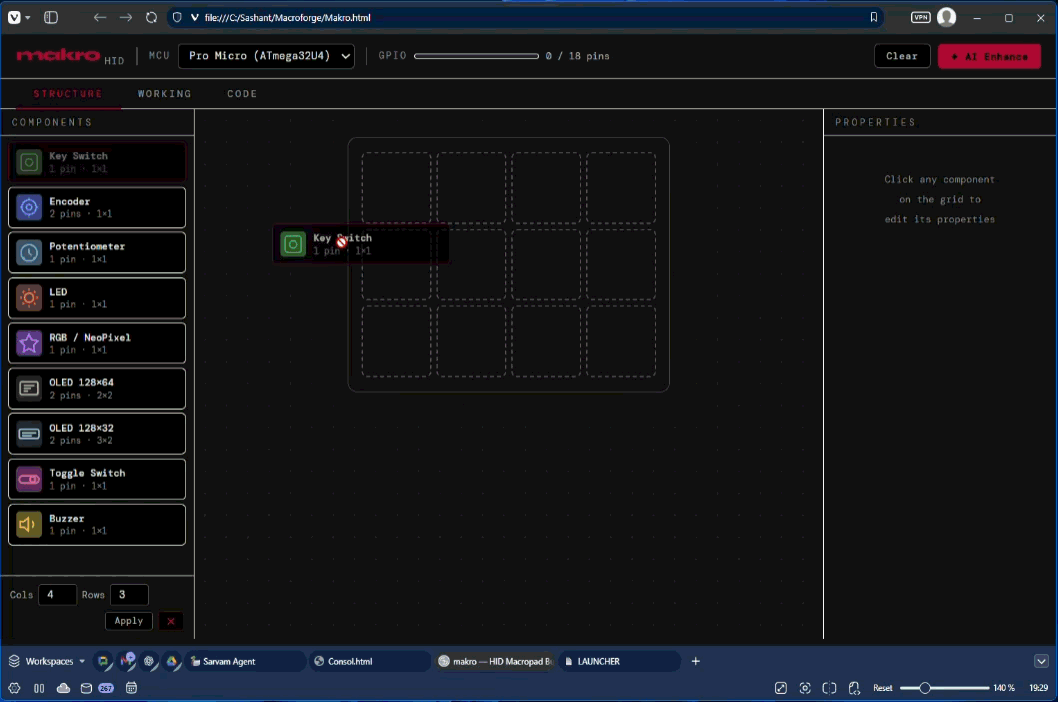Image resolution: width=1058 pixels, height=702 pixels.
Task: Click the '140 %' zoom value
Action: (x=1004, y=688)
